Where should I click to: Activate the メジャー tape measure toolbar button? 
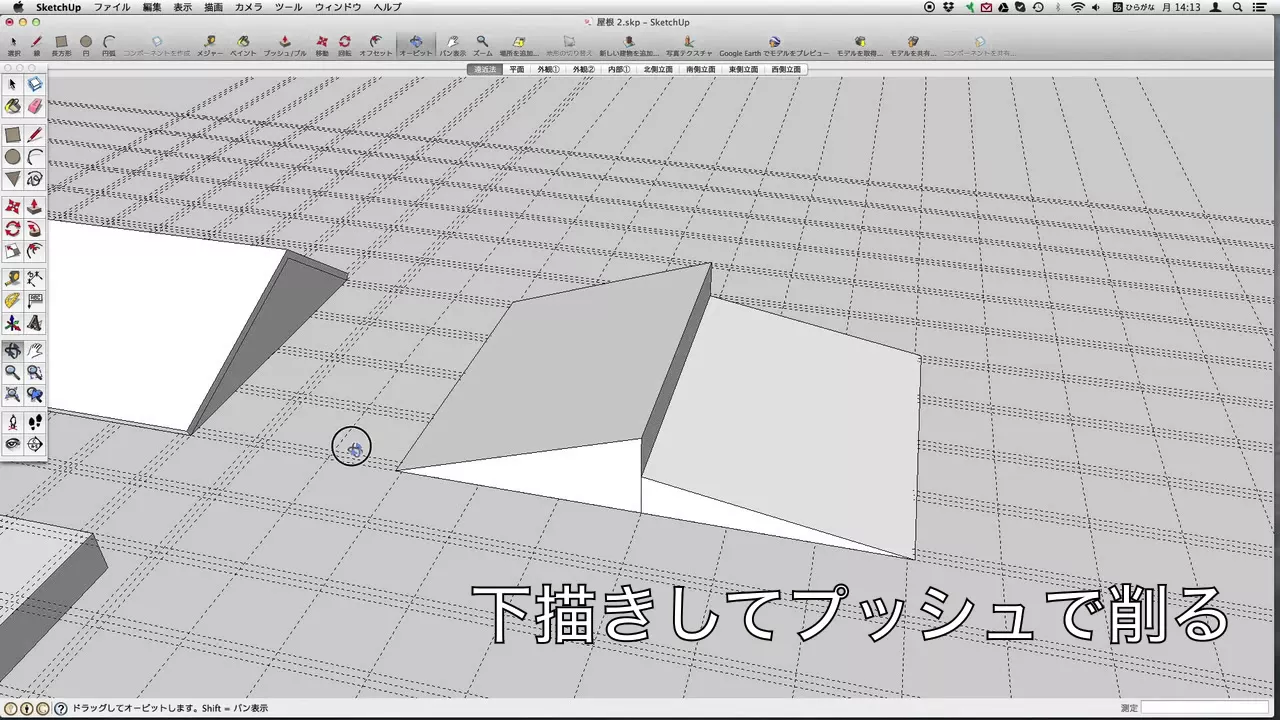[x=210, y=45]
